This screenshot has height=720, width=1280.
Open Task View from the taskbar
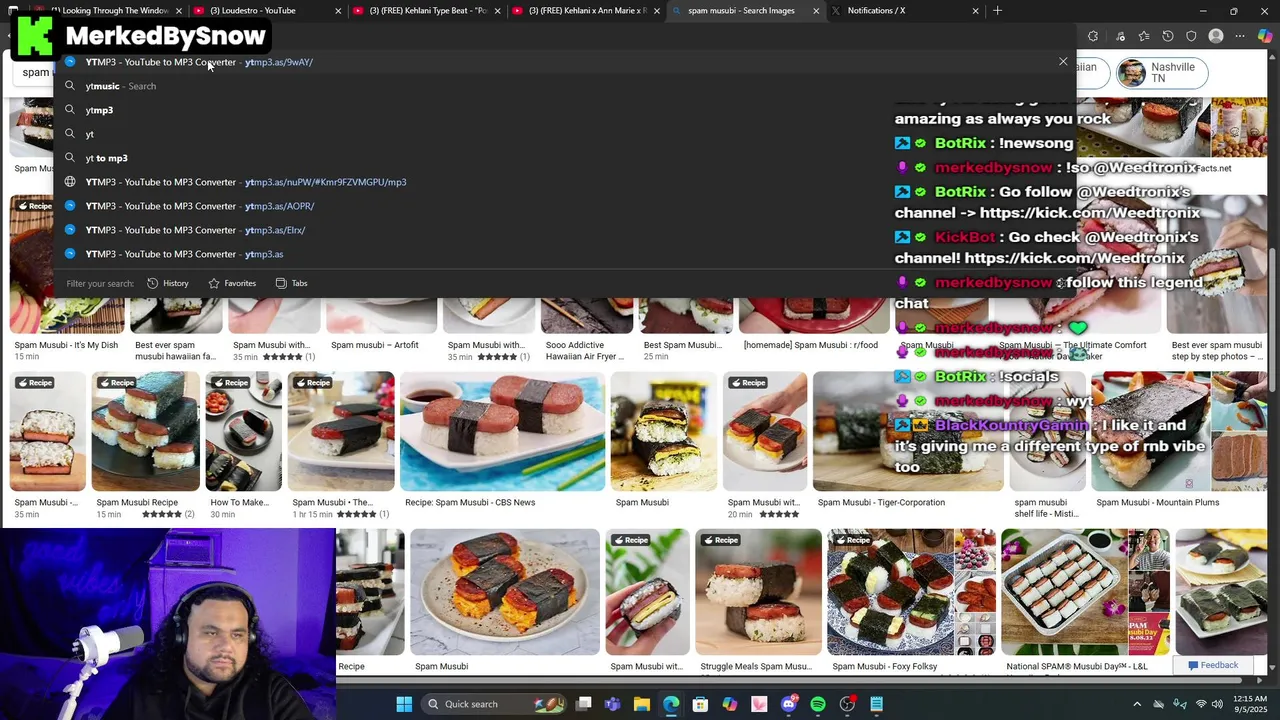584,704
